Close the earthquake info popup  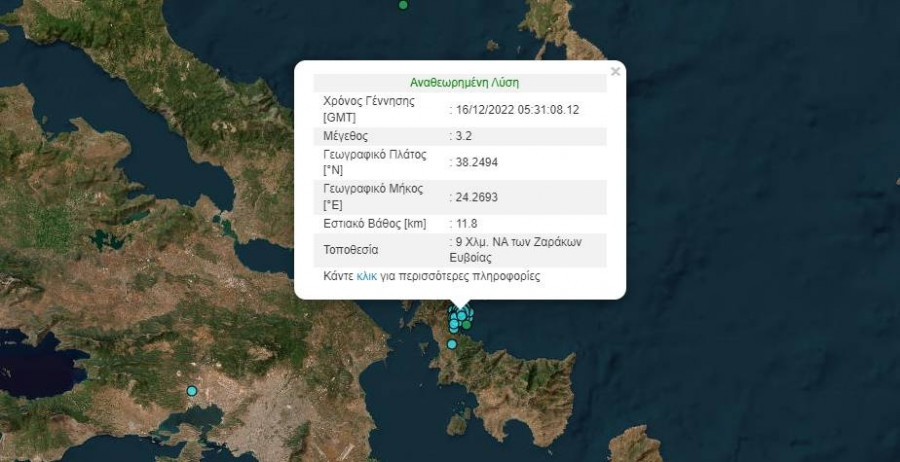(615, 71)
